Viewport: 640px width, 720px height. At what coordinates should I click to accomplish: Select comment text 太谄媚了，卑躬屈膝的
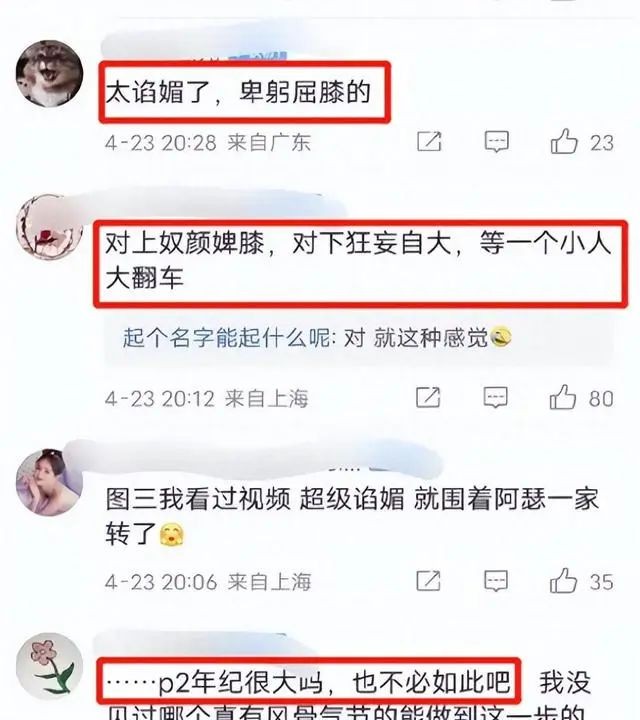pyautogui.click(x=238, y=92)
